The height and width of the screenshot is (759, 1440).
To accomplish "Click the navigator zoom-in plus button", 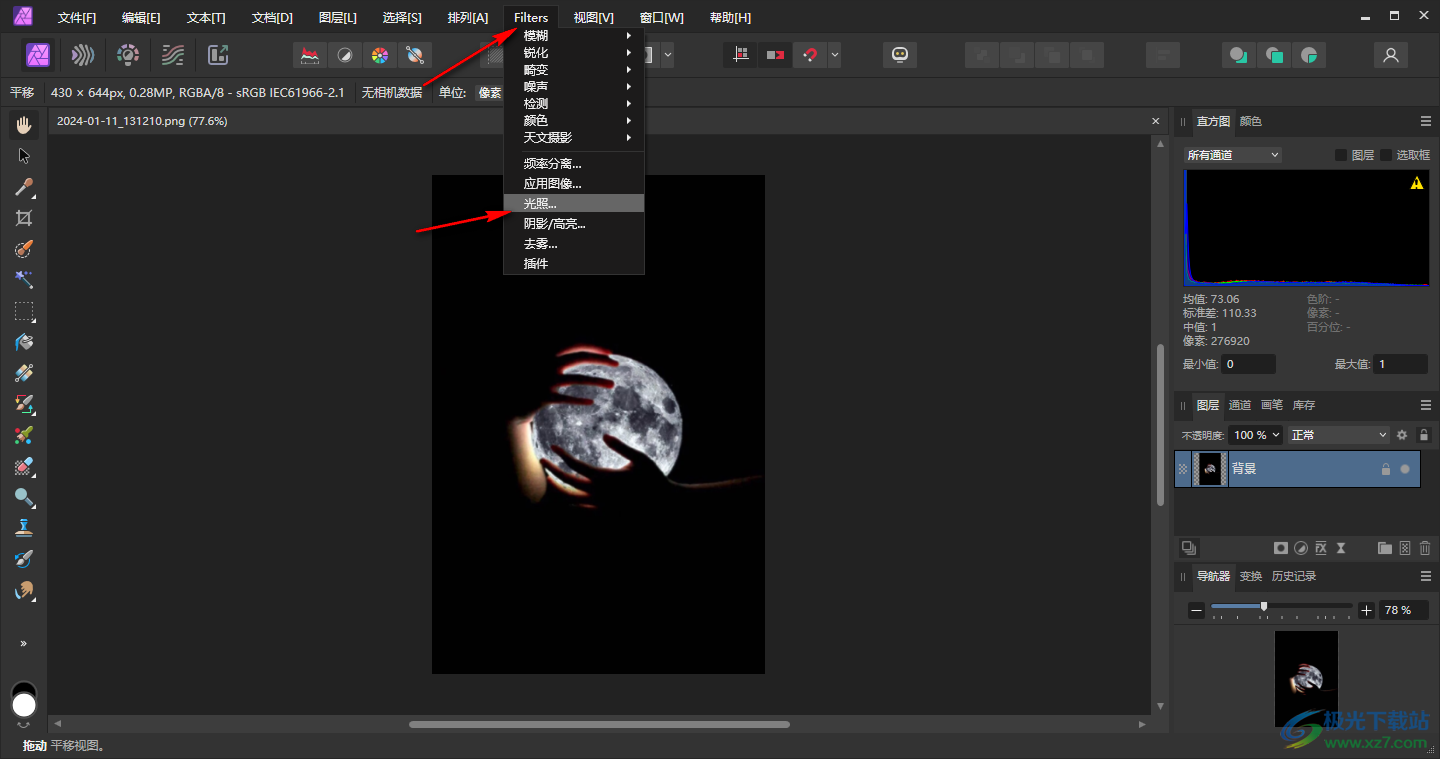I will point(1367,610).
